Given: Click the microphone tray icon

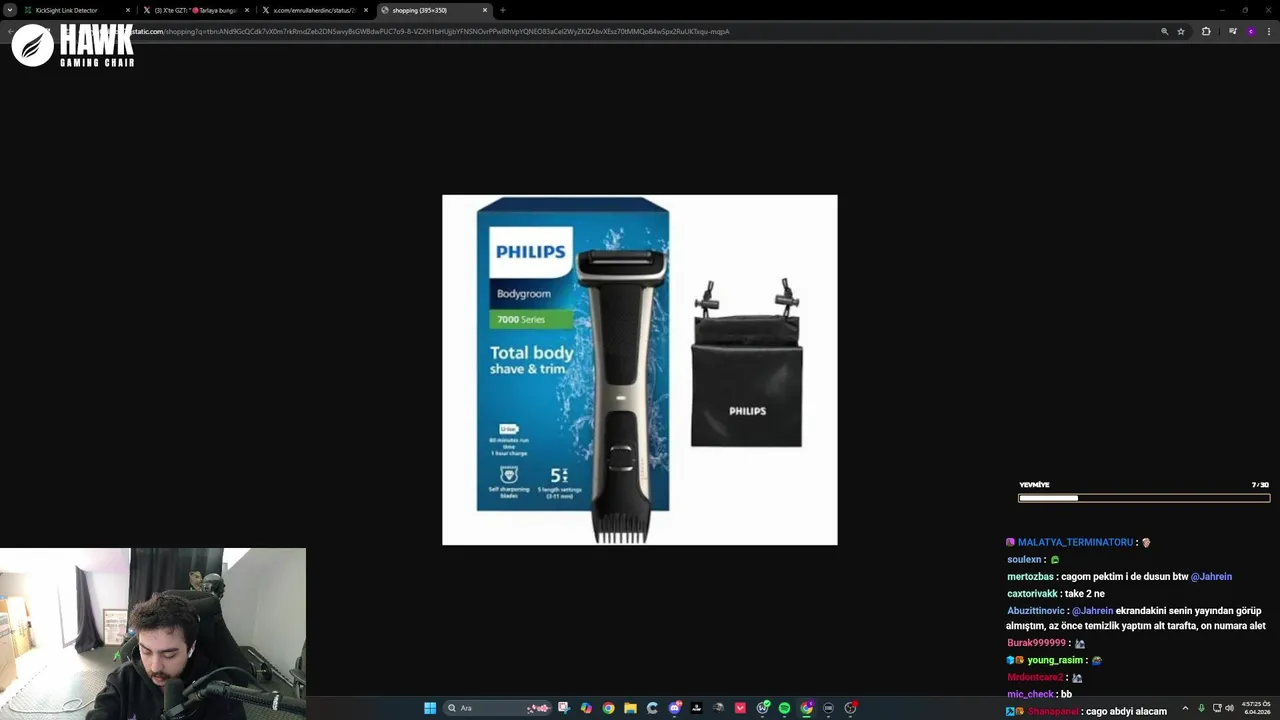Looking at the screenshot, I should 1201,708.
